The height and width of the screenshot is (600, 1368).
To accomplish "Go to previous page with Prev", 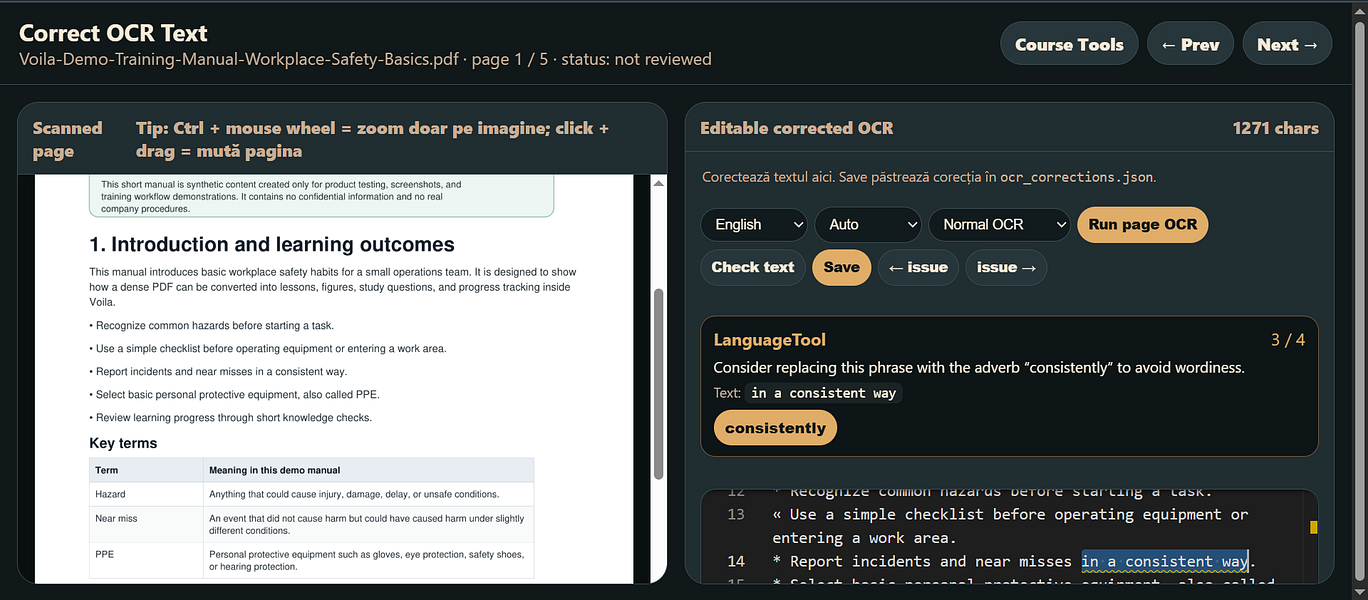I will [1190, 45].
